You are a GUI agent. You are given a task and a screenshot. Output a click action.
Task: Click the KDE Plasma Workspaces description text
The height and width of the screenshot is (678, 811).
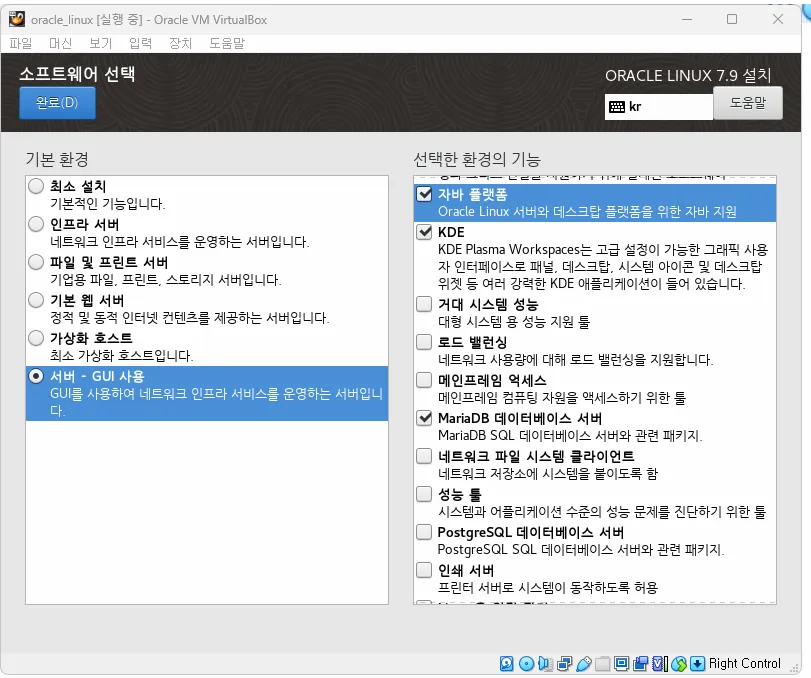[603, 266]
